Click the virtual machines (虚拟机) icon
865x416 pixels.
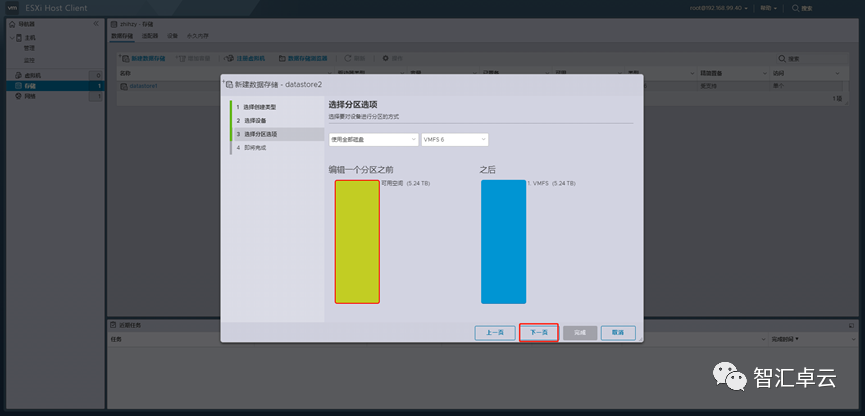18,75
